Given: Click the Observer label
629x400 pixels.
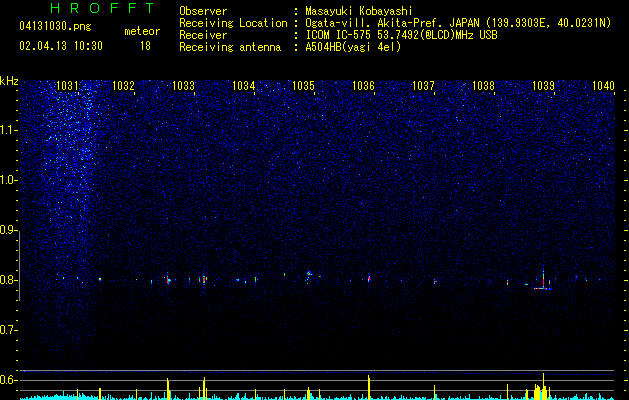Looking at the screenshot, I should tap(203, 11).
